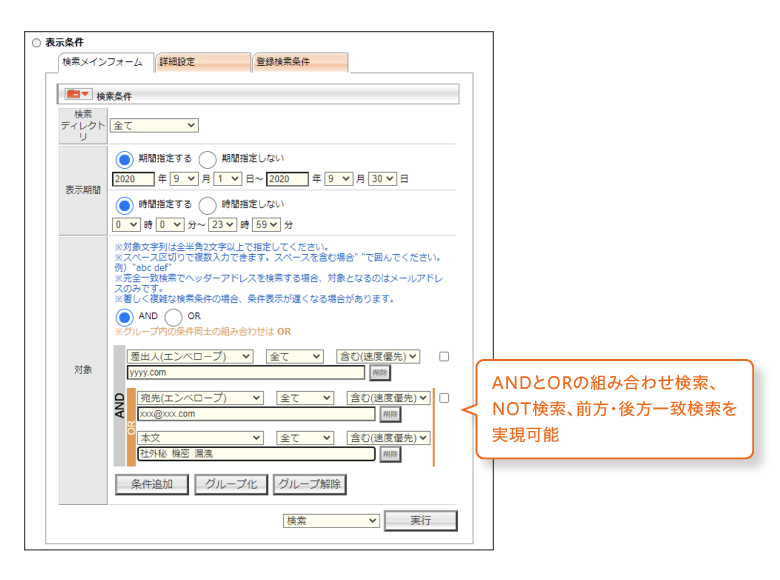Click the xxx@xxx.com text field
The height and width of the screenshot is (580, 780).
[256, 414]
